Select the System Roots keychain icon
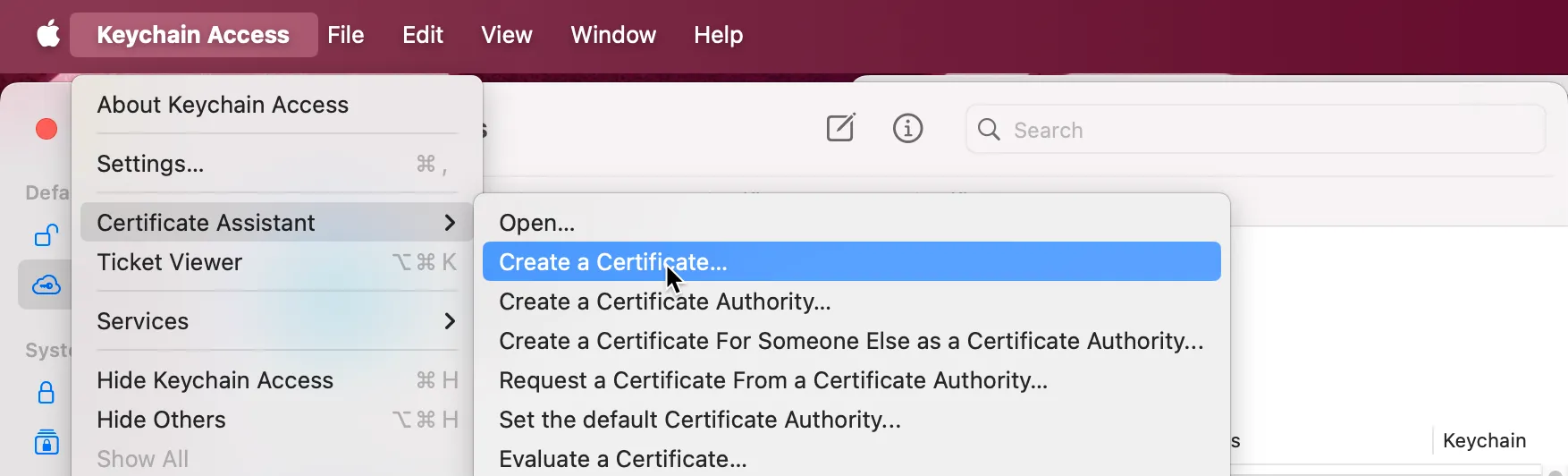The height and width of the screenshot is (476, 1568). pyautogui.click(x=46, y=442)
